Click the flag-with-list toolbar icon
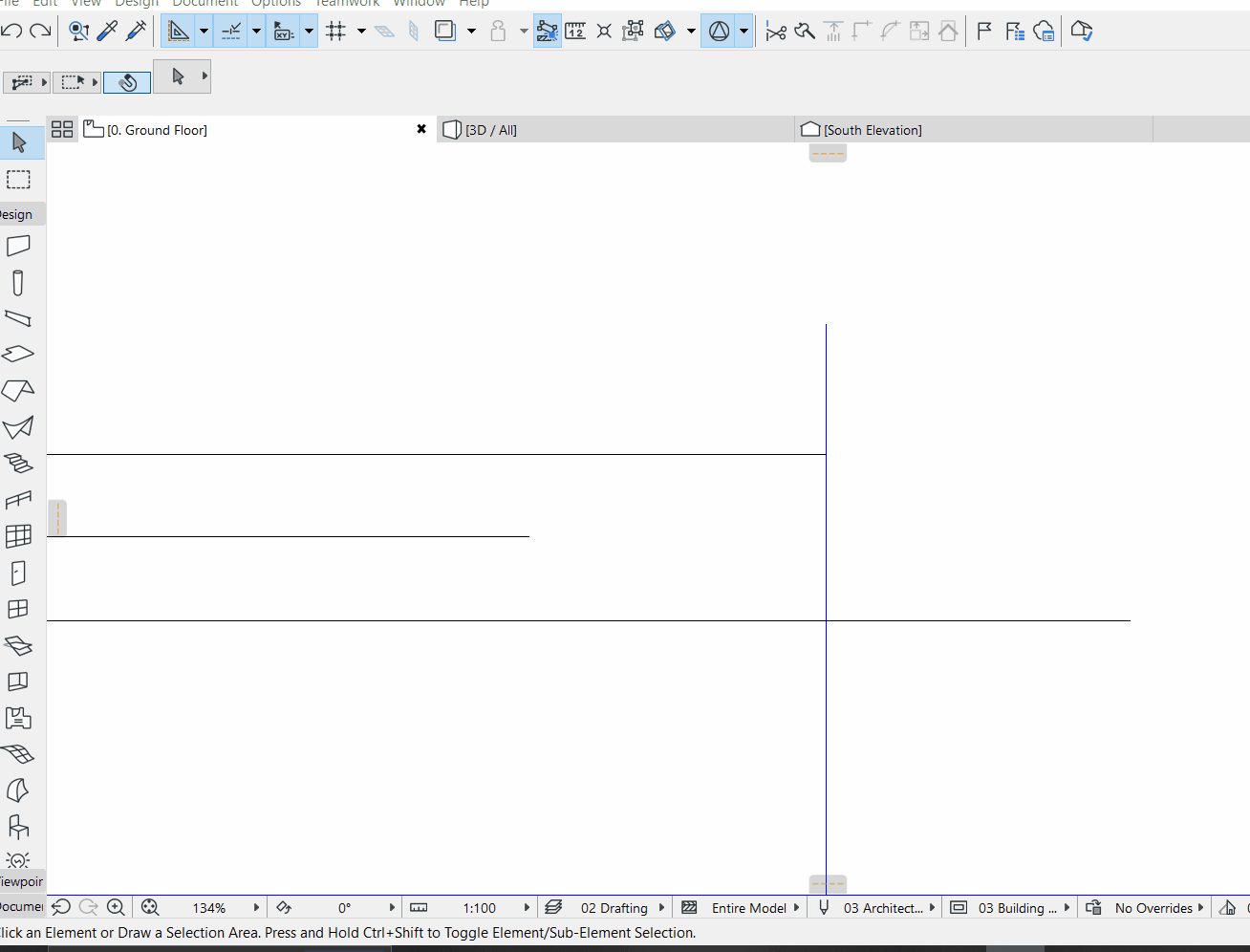The height and width of the screenshot is (952, 1250). click(x=1014, y=32)
